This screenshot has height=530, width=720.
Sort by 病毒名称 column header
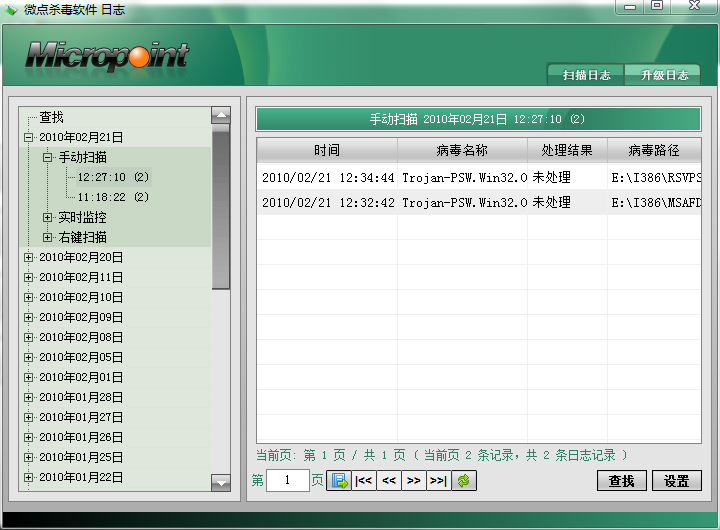[x=462, y=150]
